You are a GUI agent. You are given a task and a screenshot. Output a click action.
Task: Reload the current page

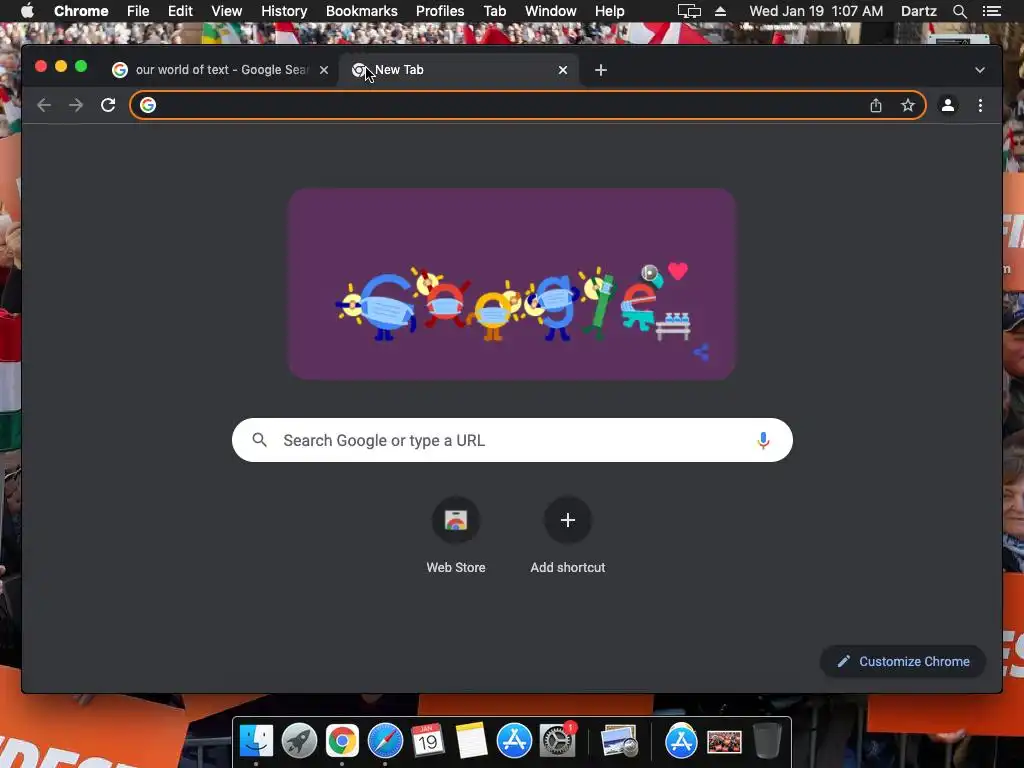coord(108,105)
